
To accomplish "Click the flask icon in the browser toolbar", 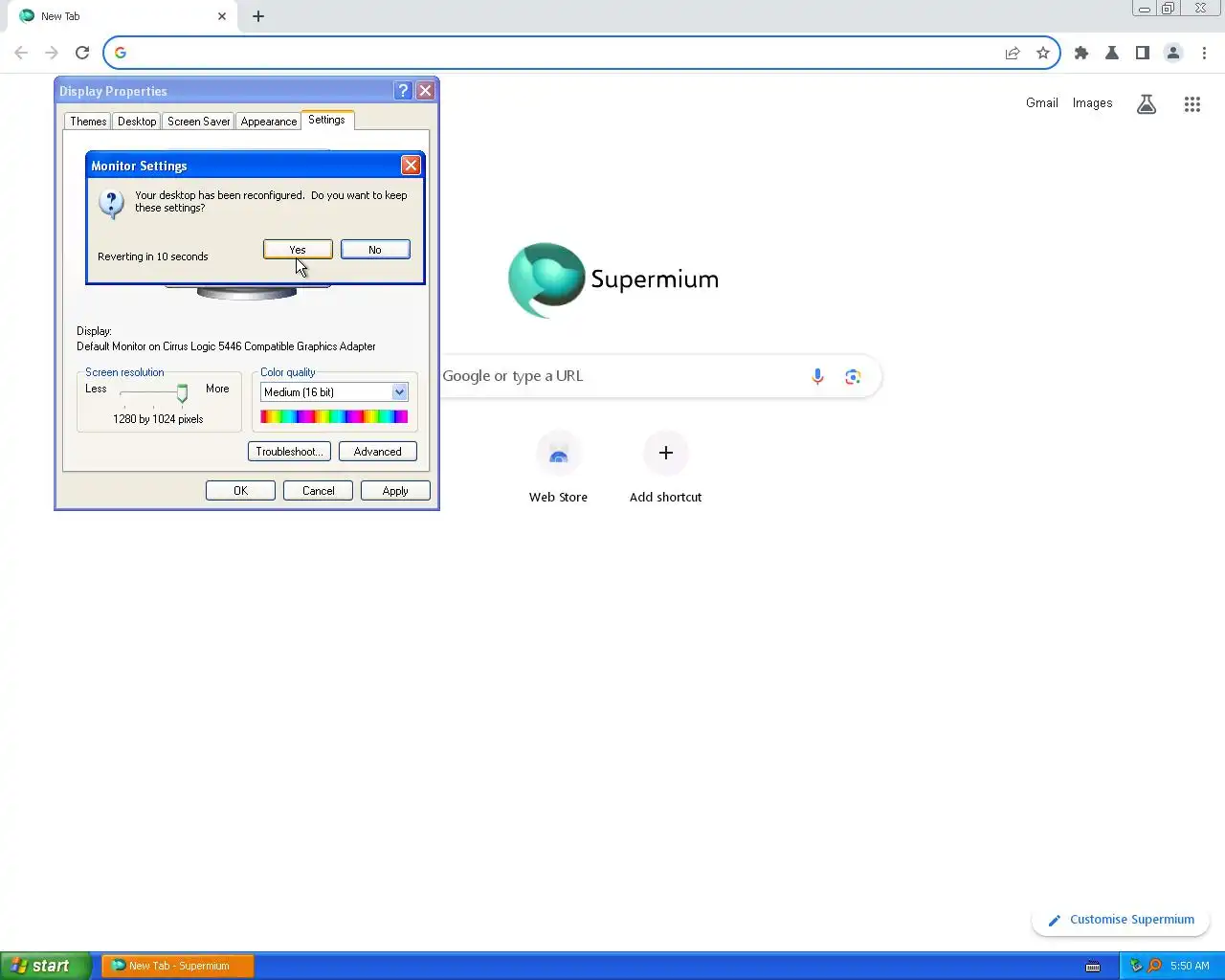I will click(x=1112, y=53).
